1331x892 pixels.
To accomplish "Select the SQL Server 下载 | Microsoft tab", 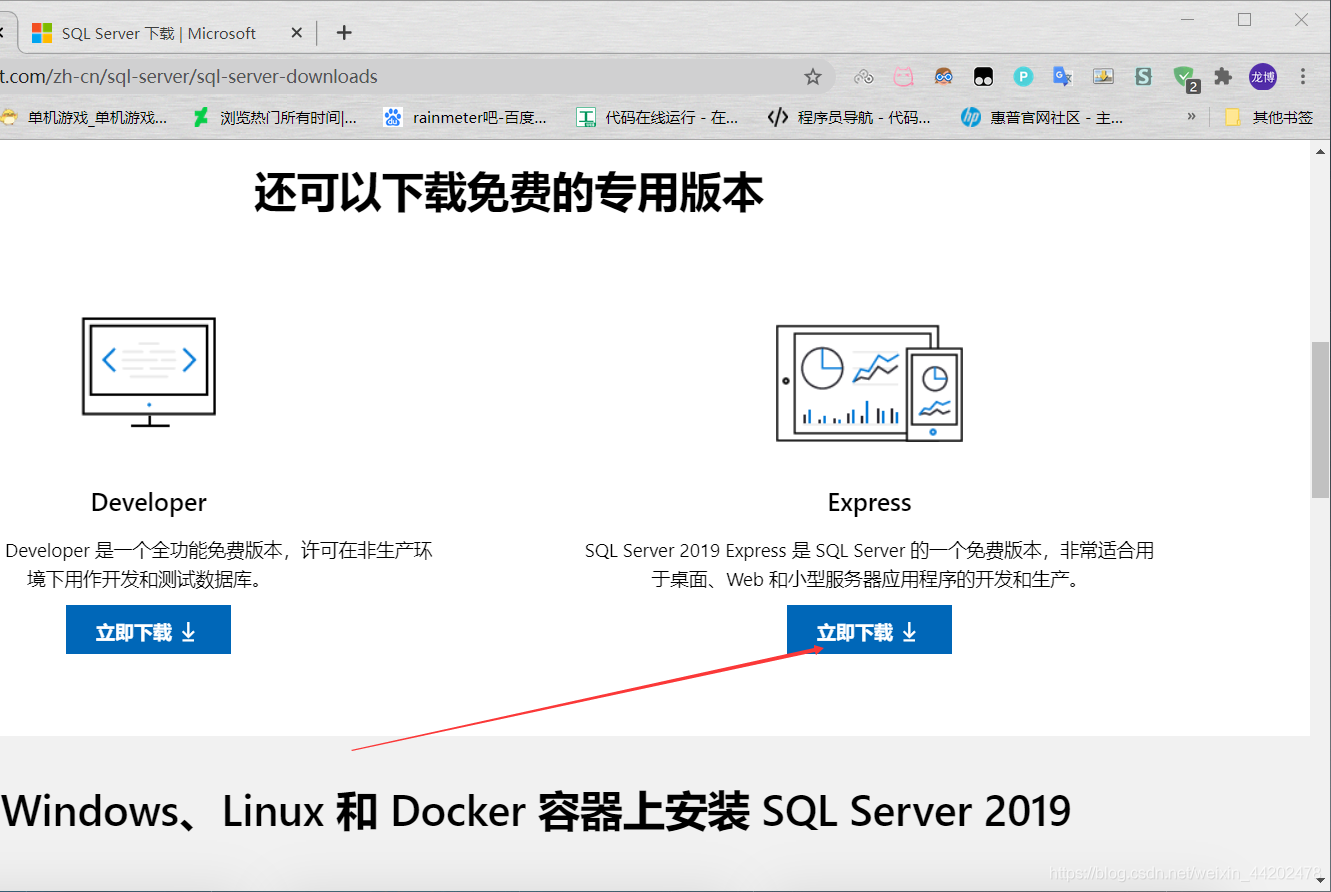I will tap(162, 33).
